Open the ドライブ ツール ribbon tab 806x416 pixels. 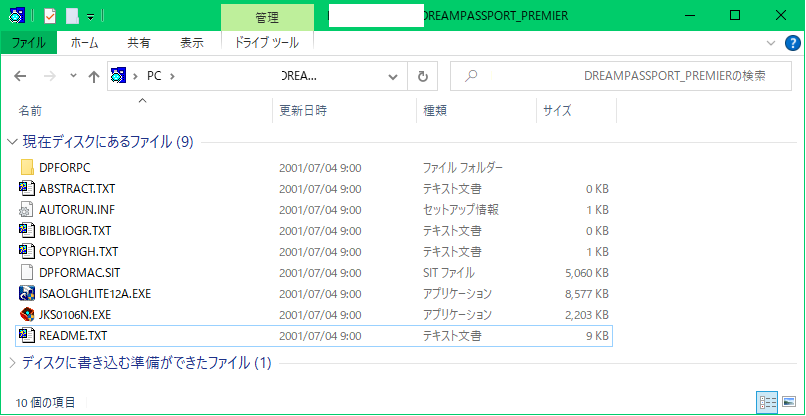point(266,43)
